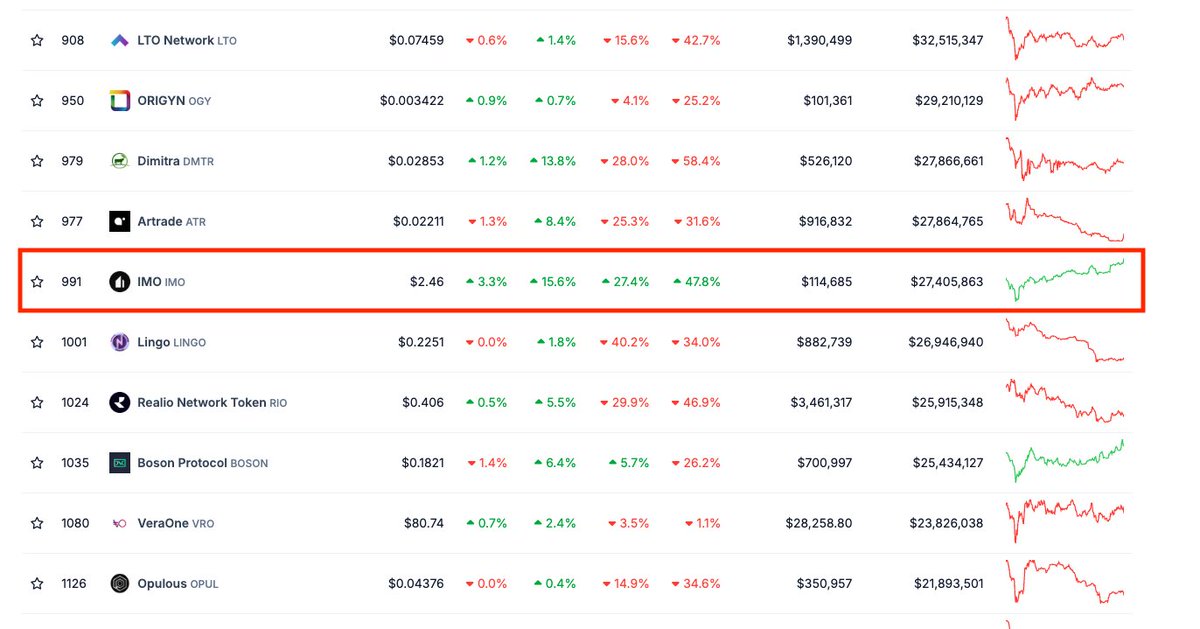
Task: Open the Lingo LINGO coin page
Action: (172, 342)
